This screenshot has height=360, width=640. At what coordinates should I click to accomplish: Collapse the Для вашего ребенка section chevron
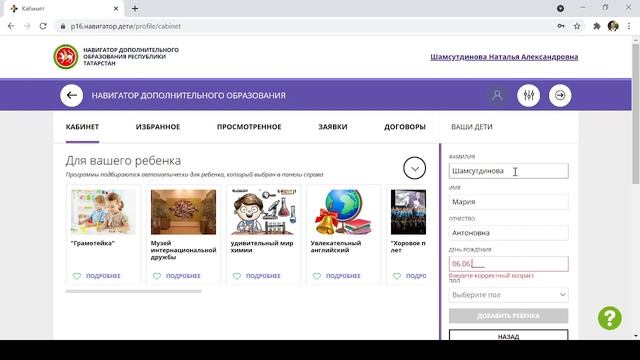click(414, 168)
